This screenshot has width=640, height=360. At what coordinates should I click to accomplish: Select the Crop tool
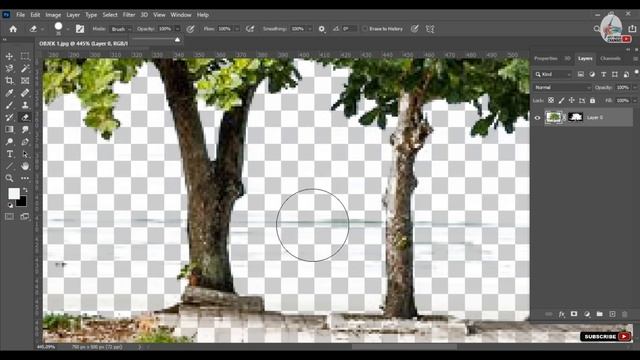(9, 81)
